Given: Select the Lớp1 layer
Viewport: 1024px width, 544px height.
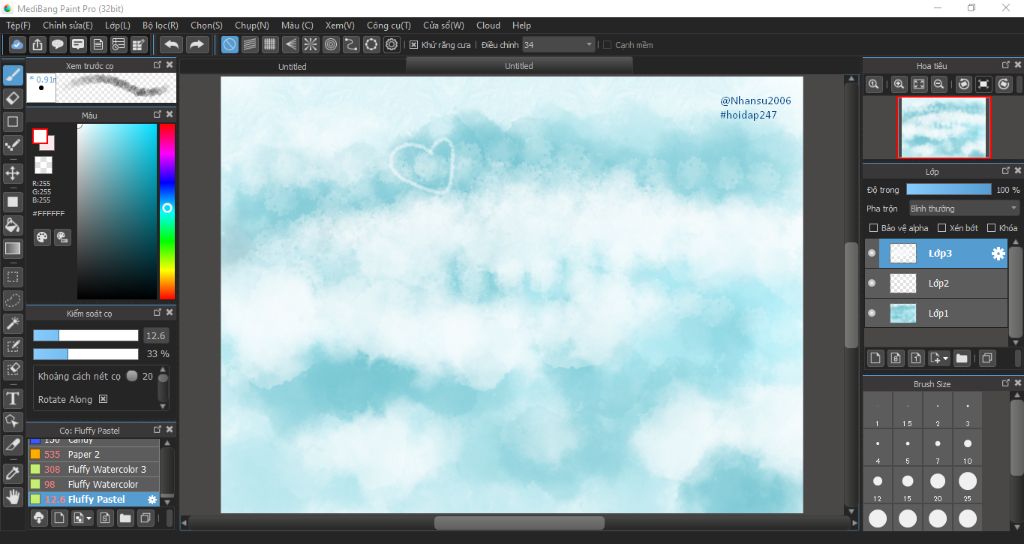Looking at the screenshot, I should (x=936, y=313).
